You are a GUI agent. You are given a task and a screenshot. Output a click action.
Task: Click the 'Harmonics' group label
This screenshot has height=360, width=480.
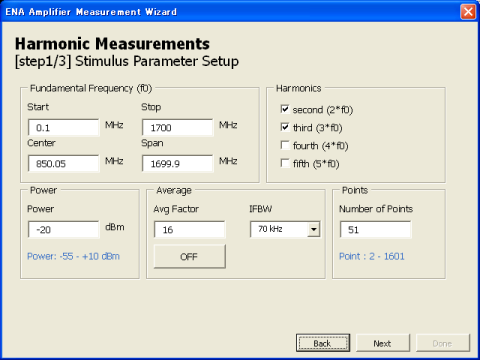[x=298, y=88]
